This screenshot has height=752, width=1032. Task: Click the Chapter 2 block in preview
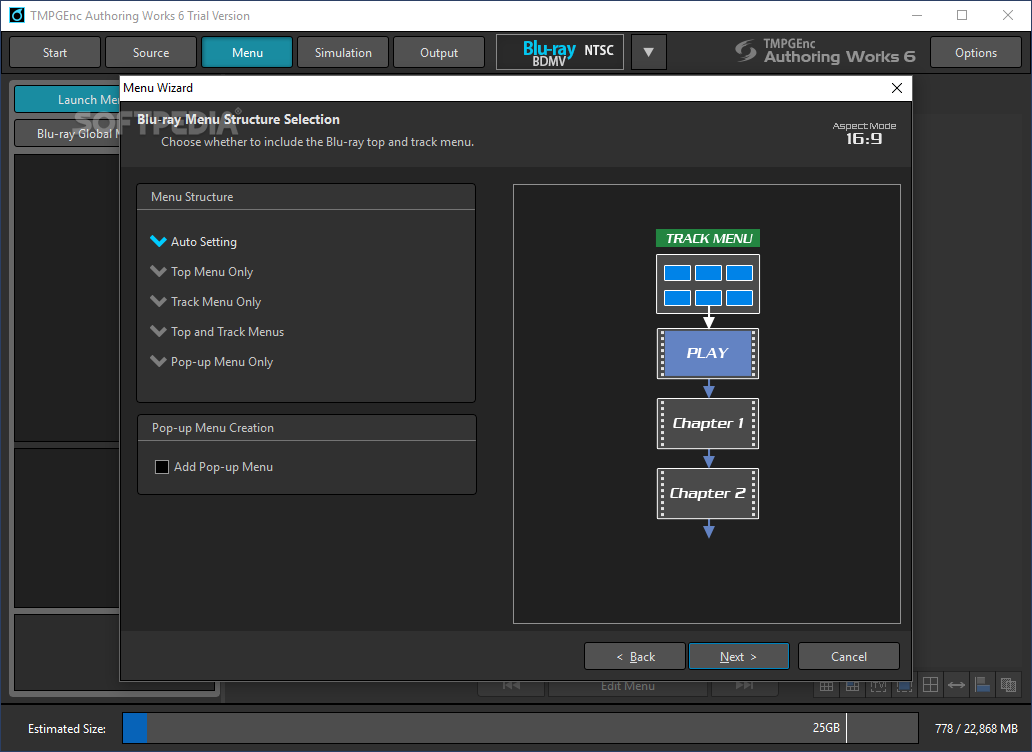pos(708,493)
